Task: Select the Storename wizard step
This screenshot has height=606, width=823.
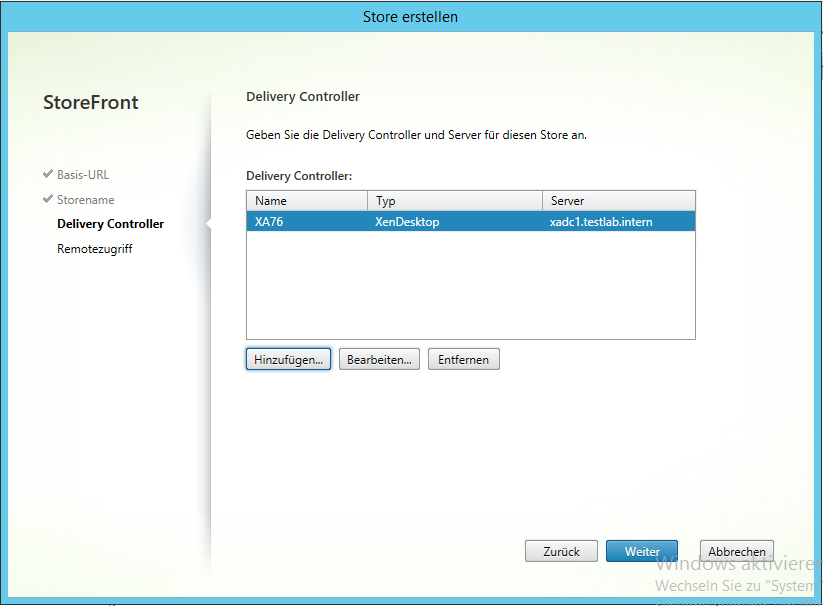Action: click(86, 200)
